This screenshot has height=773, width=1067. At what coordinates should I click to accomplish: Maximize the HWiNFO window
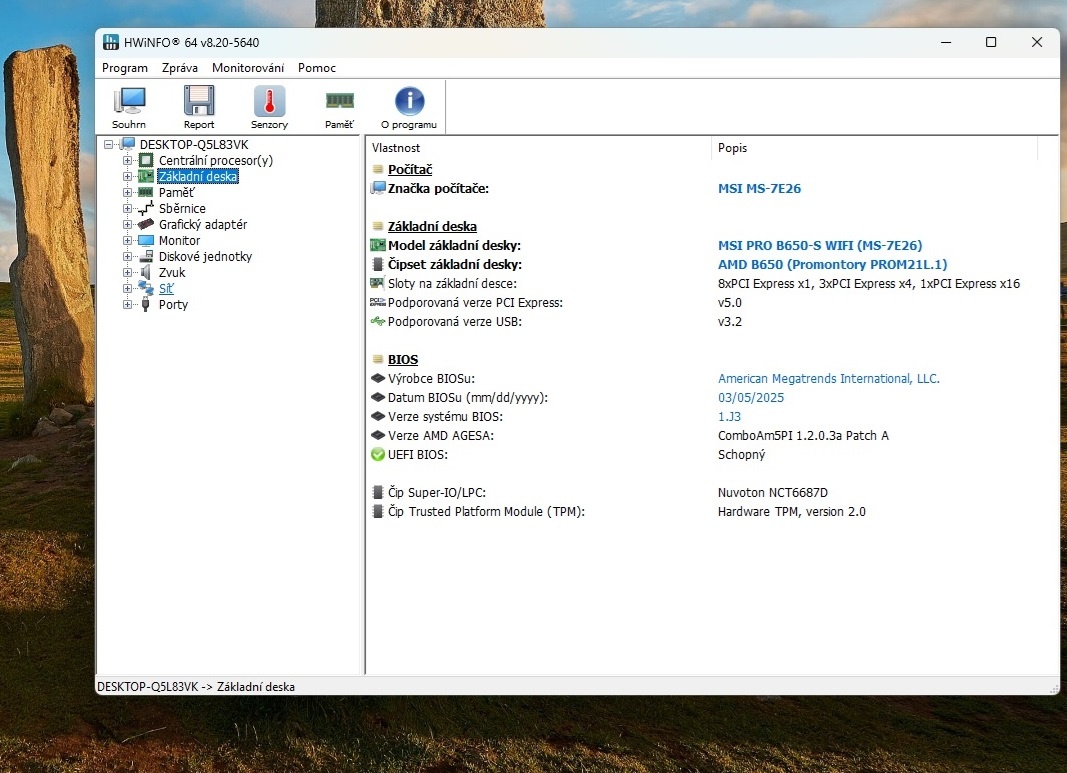point(991,42)
